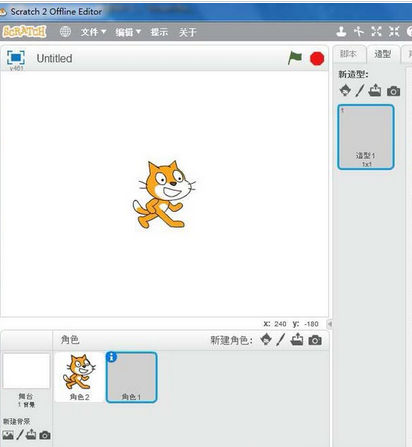Switch to the 脚本 tab
Screen dimensions: 412x447
tap(348, 54)
